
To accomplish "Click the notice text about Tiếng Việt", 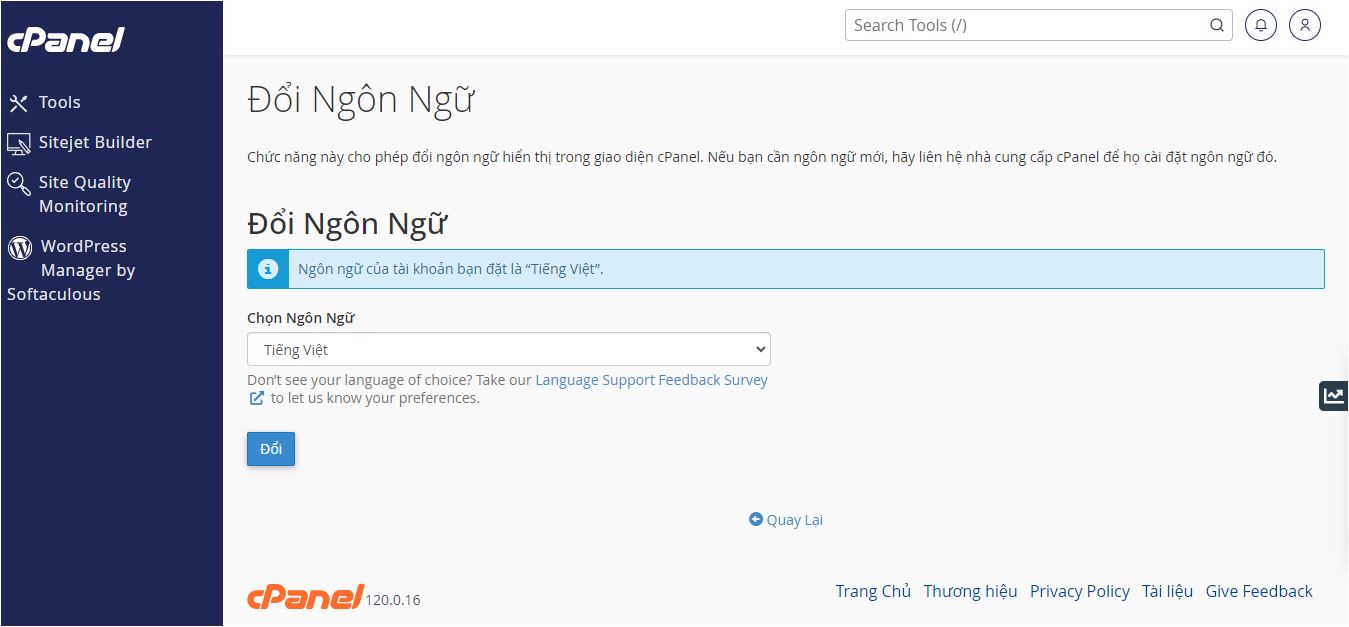I will [x=451, y=269].
